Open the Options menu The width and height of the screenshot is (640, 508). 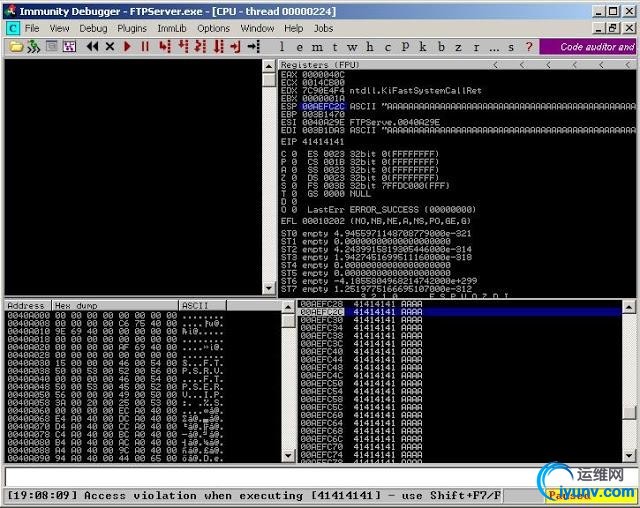pos(213,28)
